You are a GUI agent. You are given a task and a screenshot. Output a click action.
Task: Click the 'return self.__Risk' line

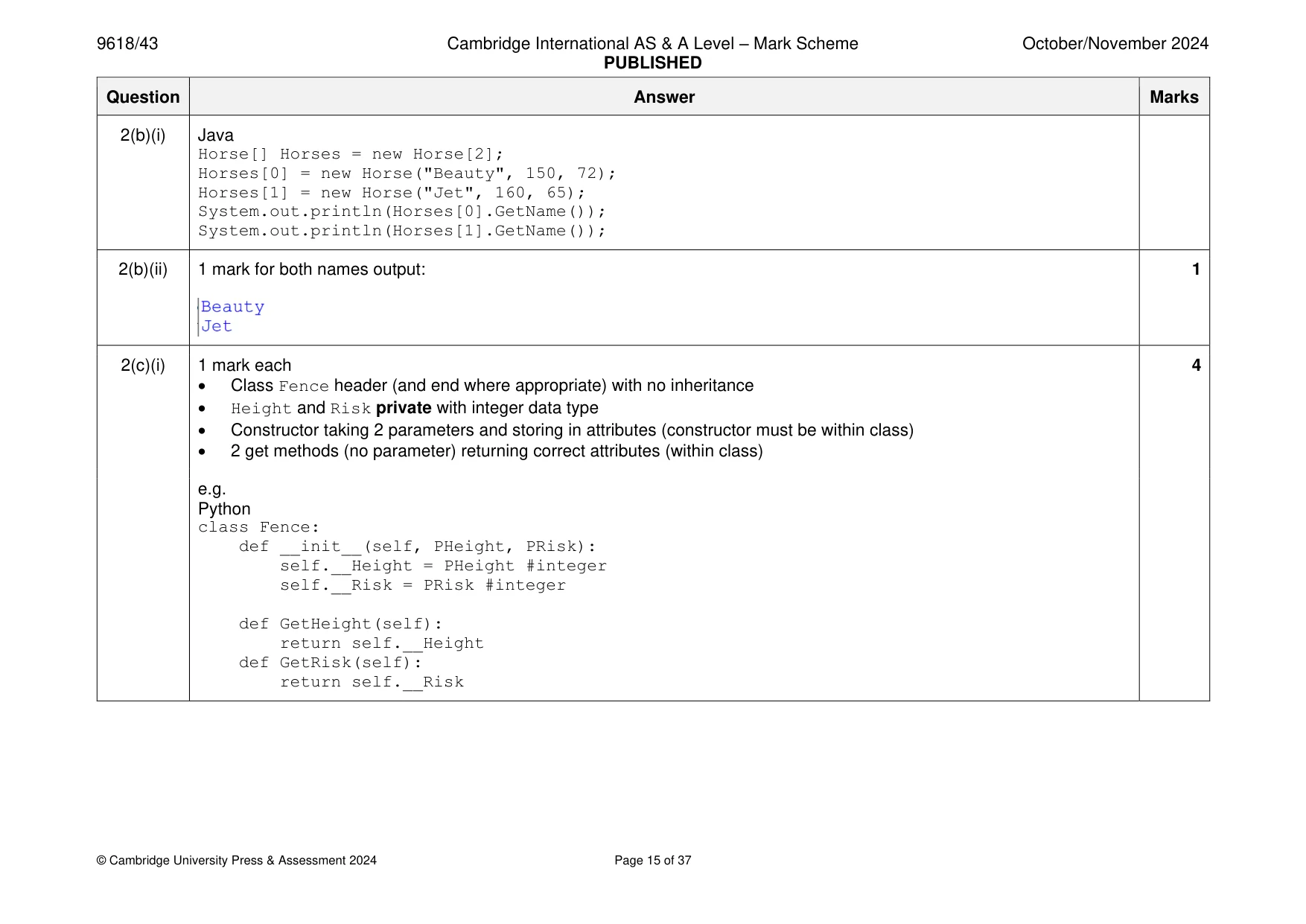point(372,682)
